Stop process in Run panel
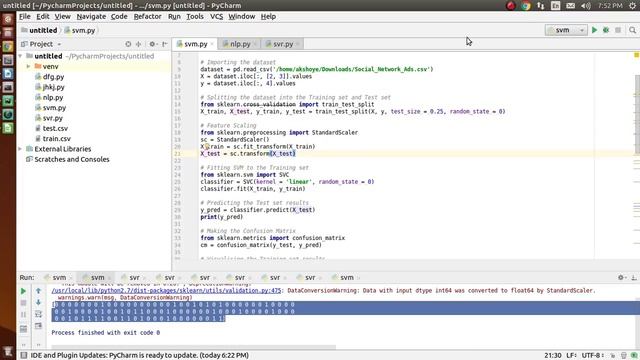 [x=23, y=302]
